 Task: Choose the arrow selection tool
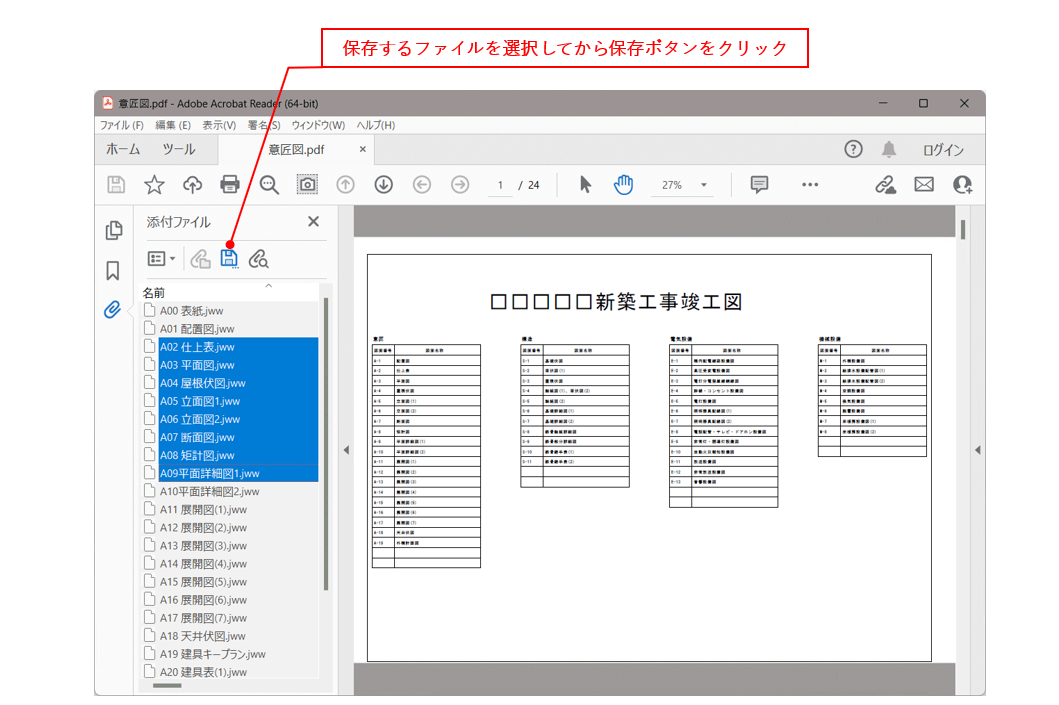click(586, 185)
